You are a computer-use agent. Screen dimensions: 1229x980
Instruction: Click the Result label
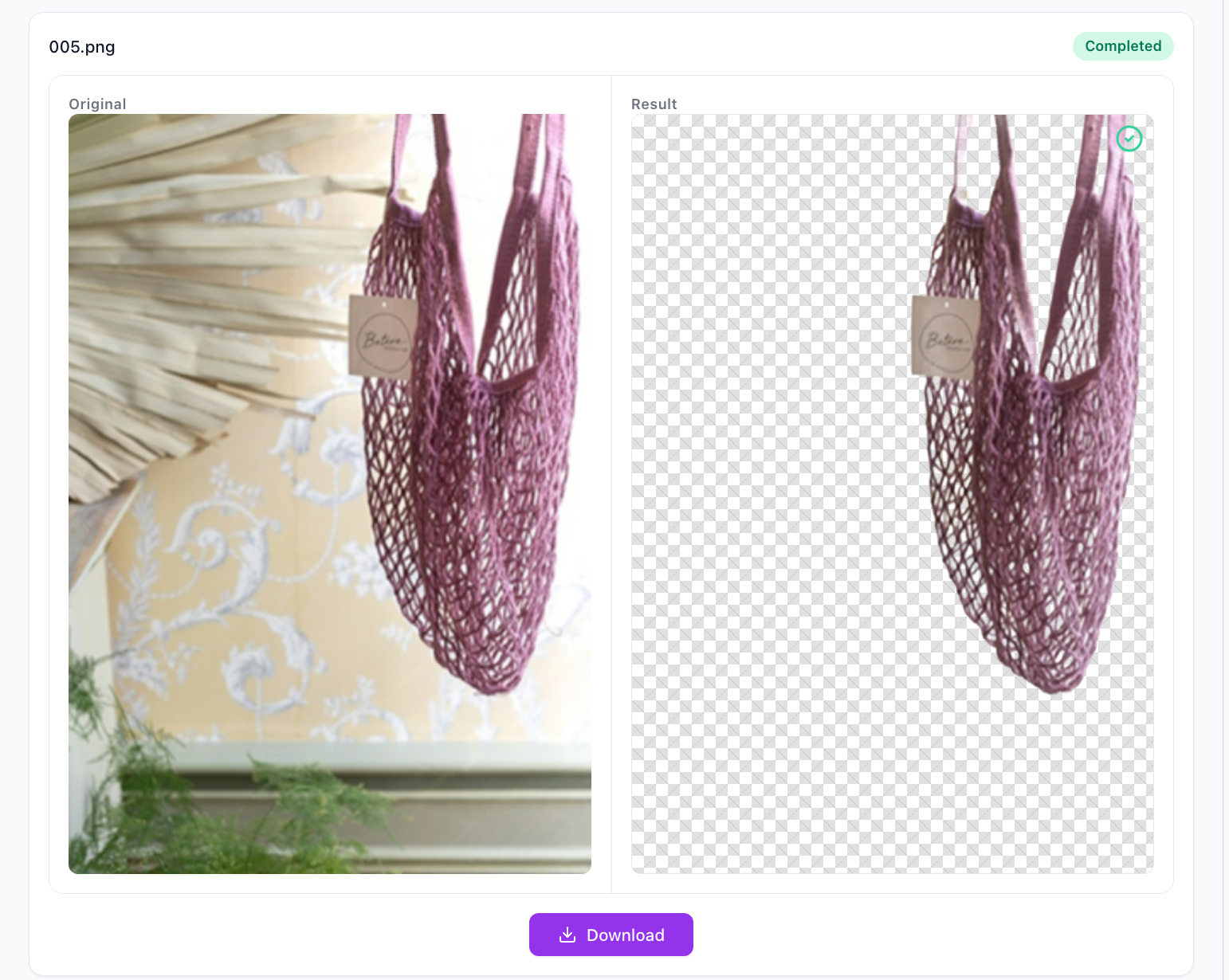tap(654, 104)
